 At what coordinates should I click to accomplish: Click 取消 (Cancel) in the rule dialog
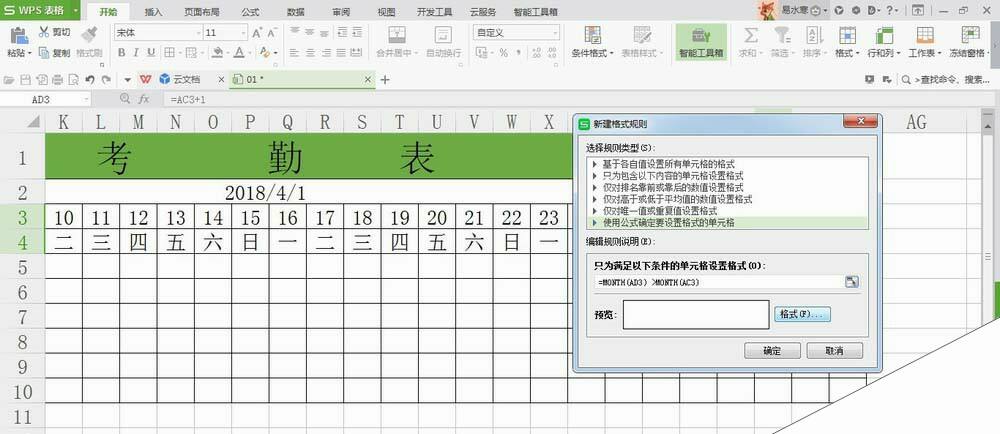834,351
